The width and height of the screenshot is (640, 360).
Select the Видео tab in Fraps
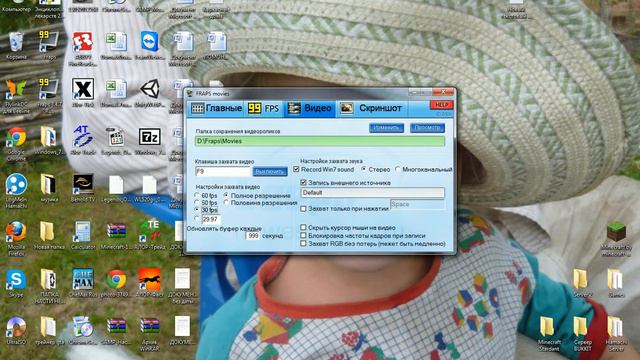click(x=310, y=108)
